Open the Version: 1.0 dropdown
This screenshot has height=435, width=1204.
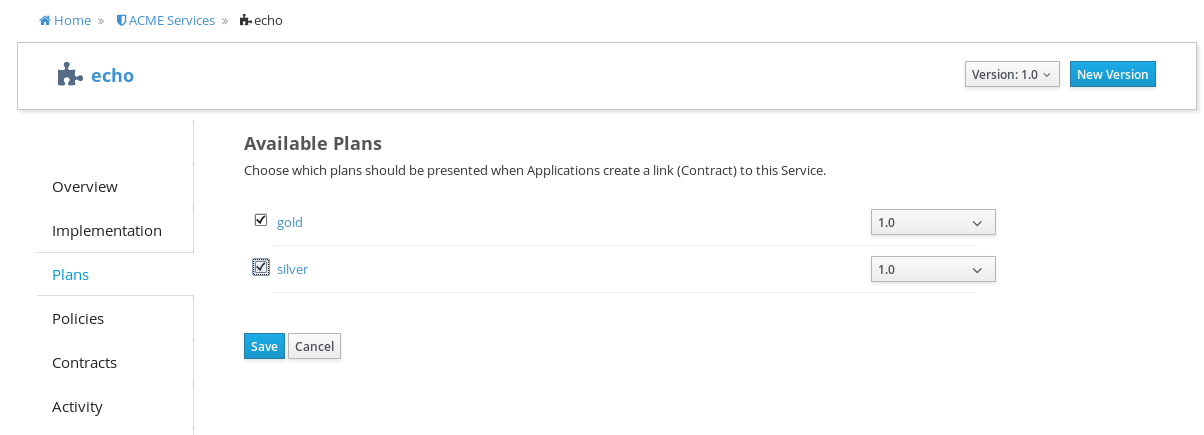point(1012,75)
